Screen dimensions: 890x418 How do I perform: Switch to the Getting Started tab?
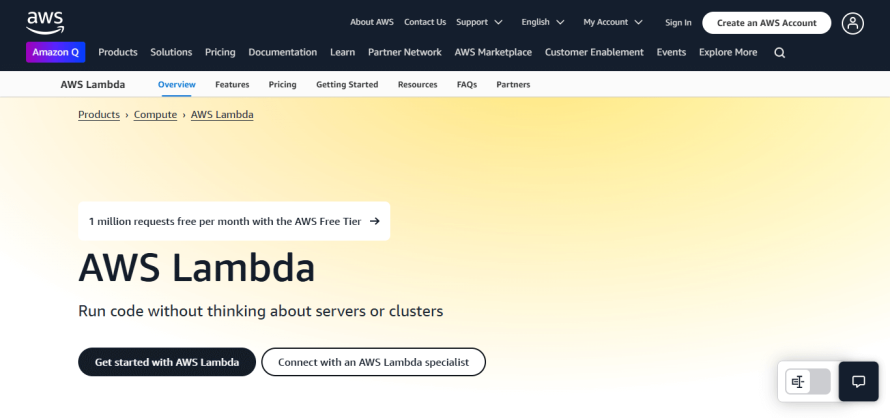[x=347, y=85]
